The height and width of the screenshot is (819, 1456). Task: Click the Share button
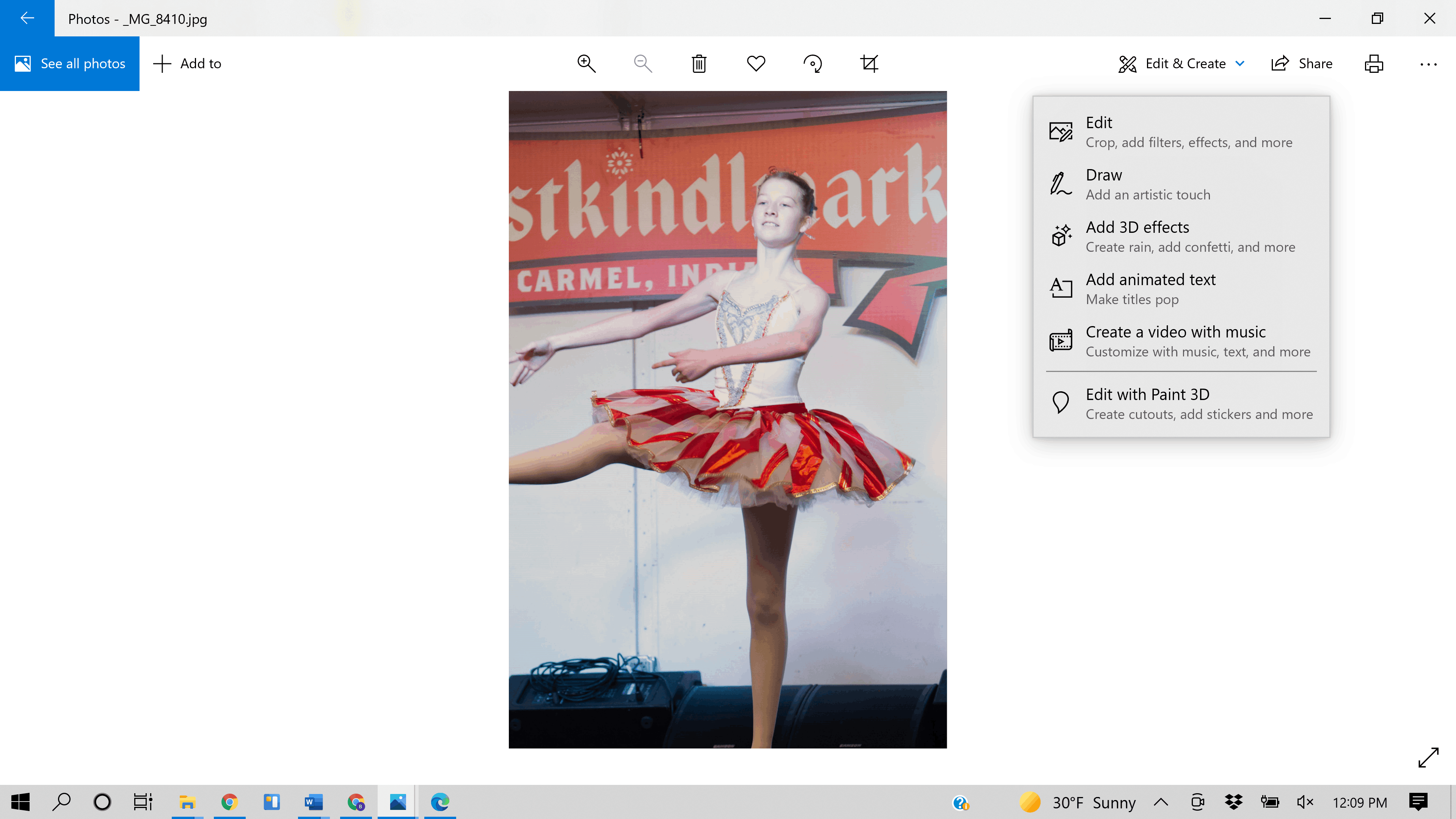[x=1302, y=63]
